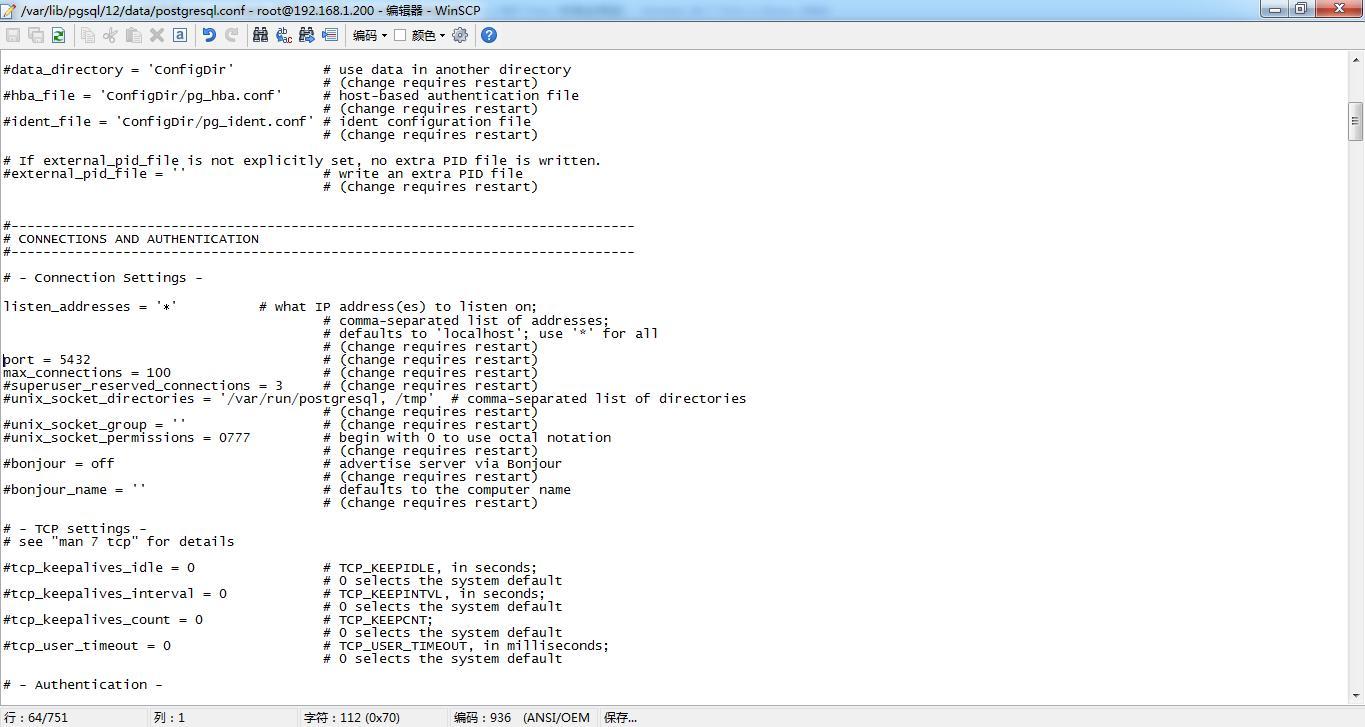Viewport: 1365px width, 727px height.
Task: Click the Save All icon
Action: 36,35
